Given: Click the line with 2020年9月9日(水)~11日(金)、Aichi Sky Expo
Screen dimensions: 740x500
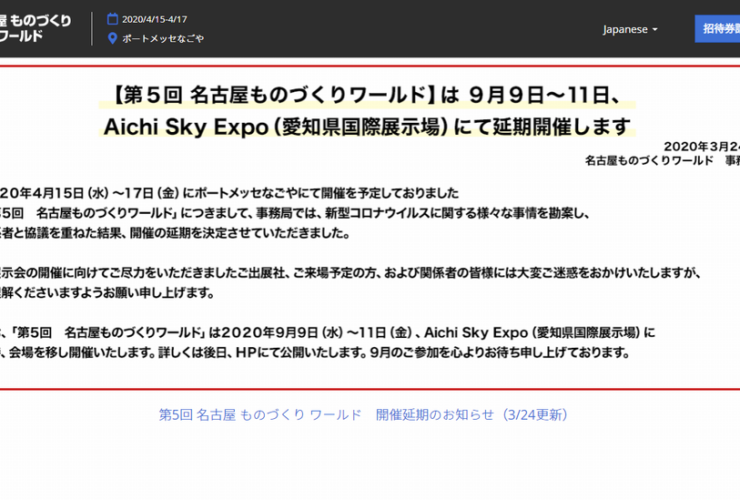Looking at the screenshot, I should [328, 332].
